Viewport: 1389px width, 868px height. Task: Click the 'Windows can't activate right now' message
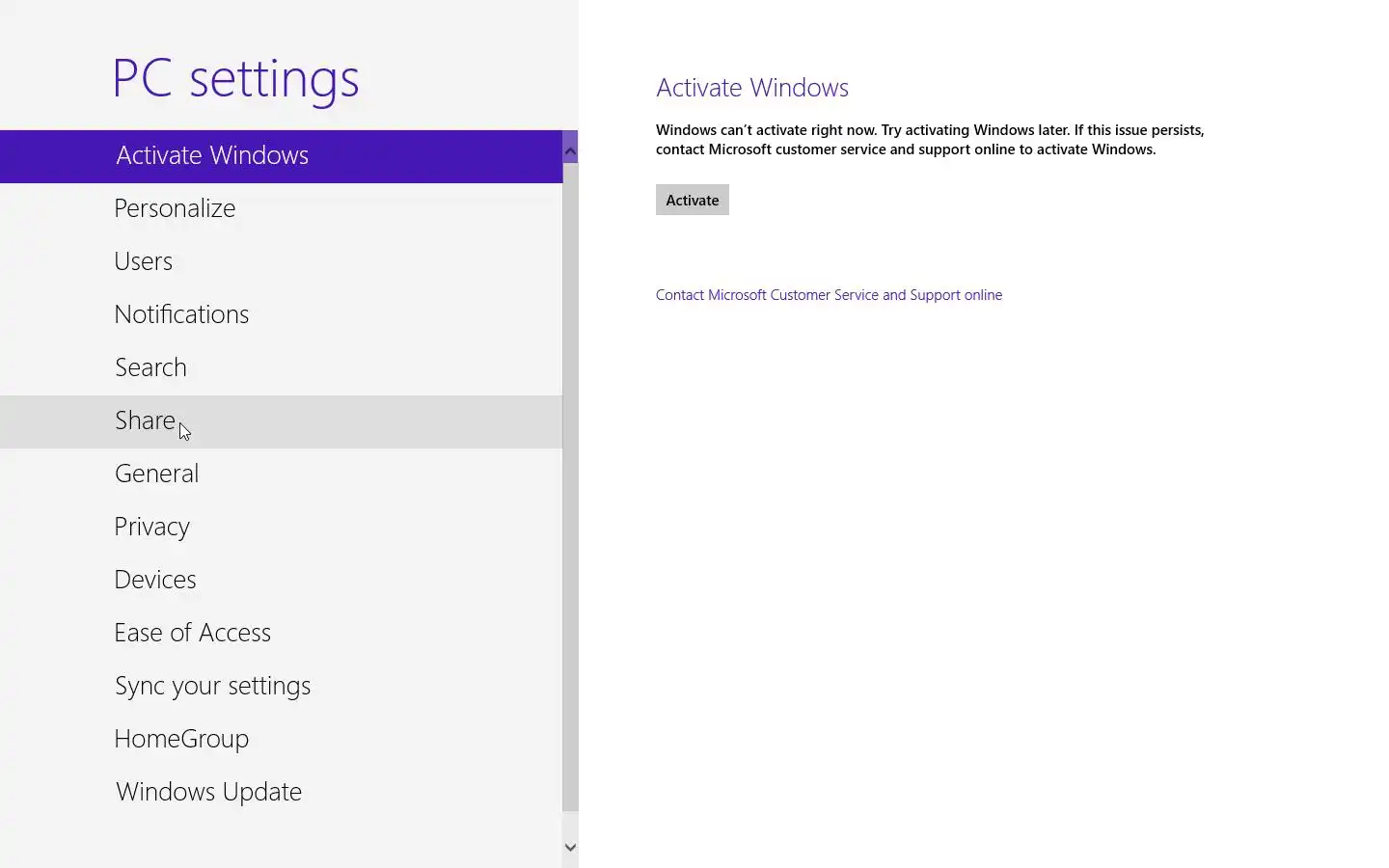click(930, 140)
